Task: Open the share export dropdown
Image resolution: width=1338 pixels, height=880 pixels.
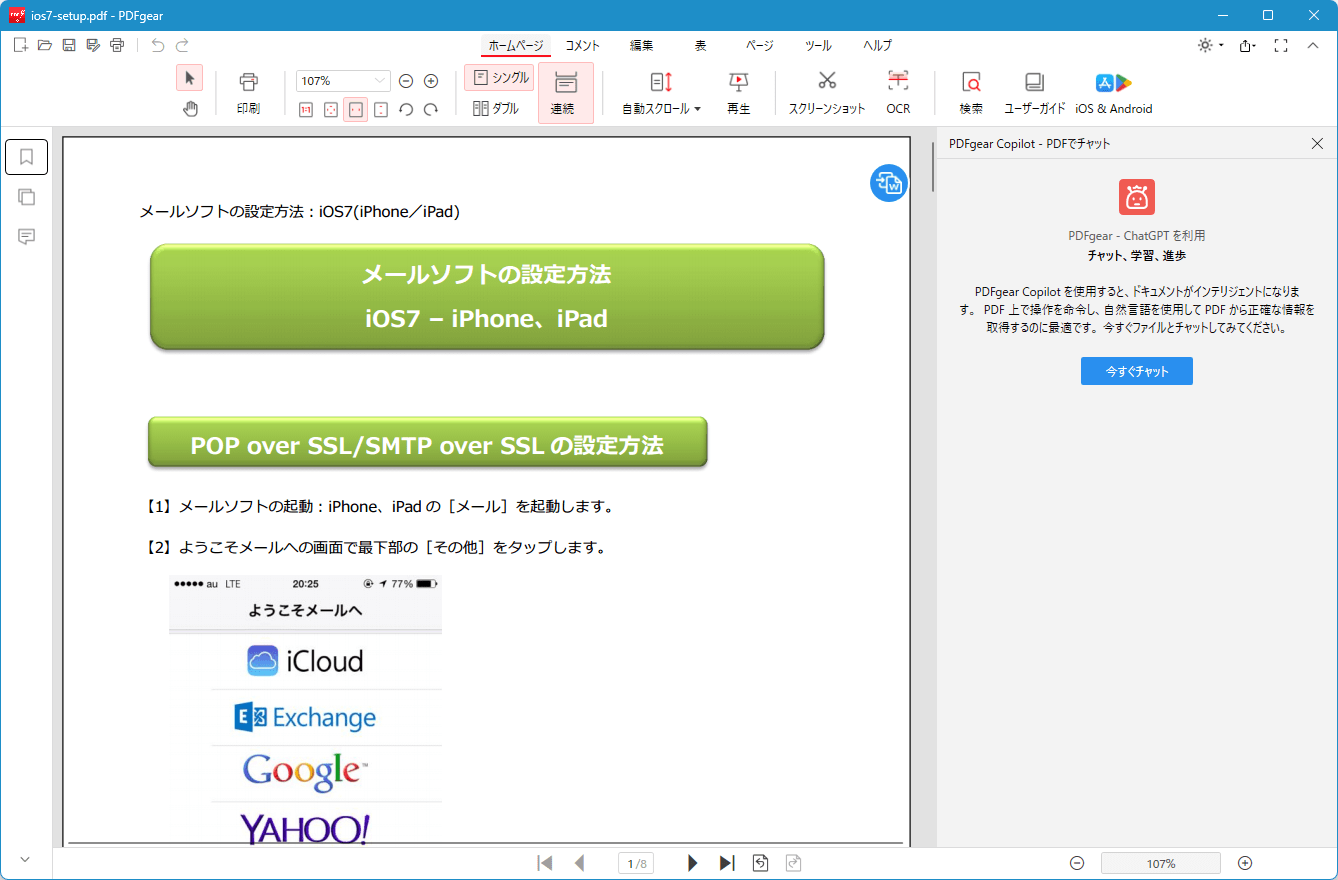Action: click(1248, 45)
